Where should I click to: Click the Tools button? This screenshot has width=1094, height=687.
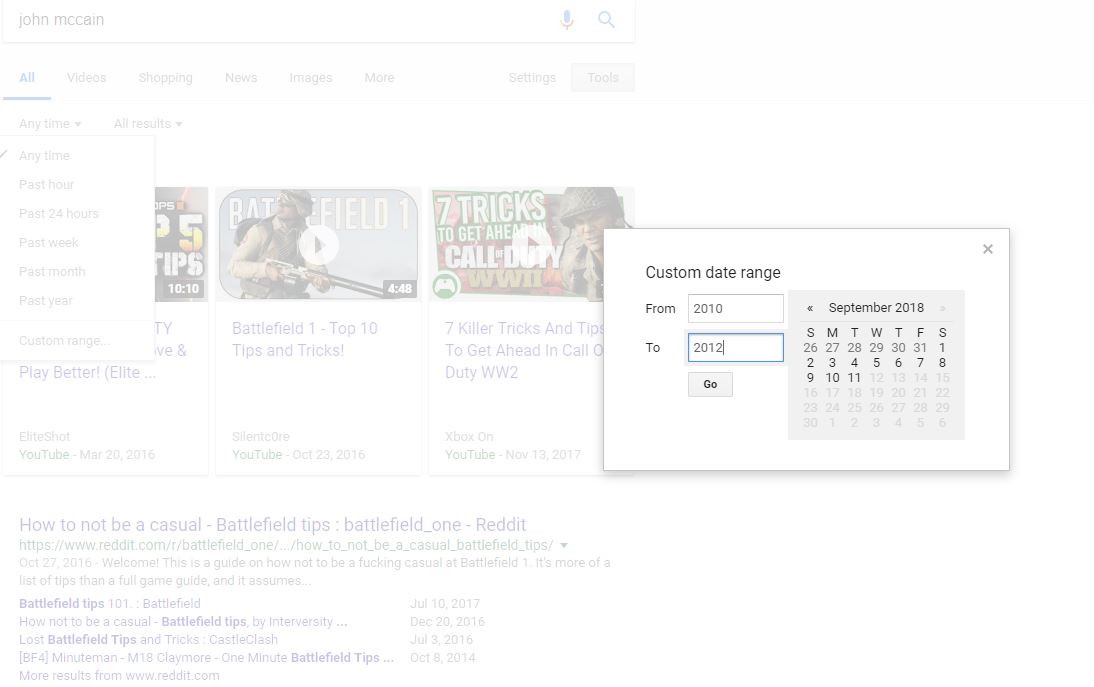click(602, 78)
